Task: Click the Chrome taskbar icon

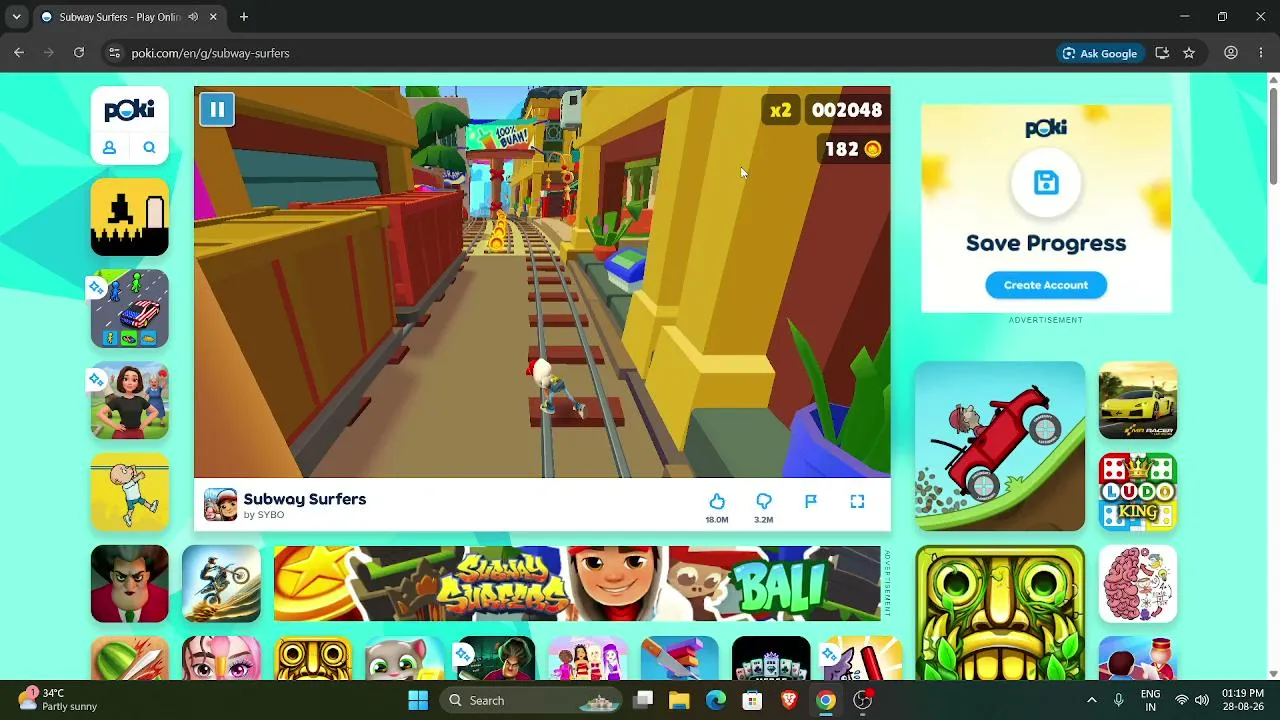Action: 826,700
